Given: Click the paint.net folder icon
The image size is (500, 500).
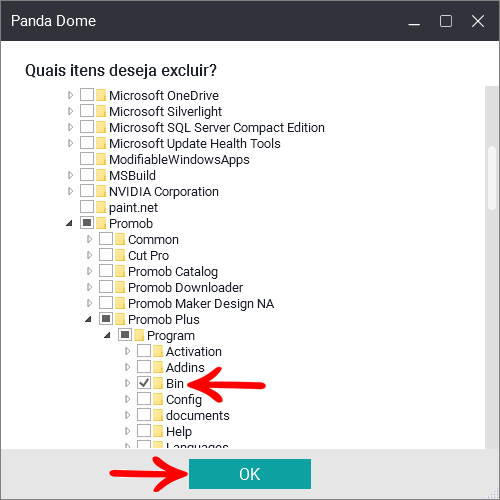Looking at the screenshot, I should pos(101,207).
